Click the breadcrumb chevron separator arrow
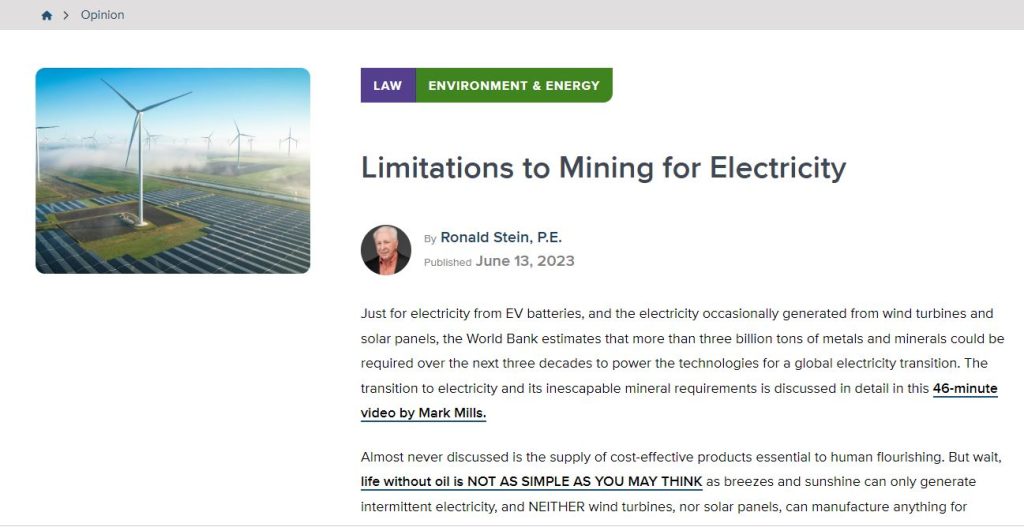Screen dimensions: 1024x527 click(66, 16)
